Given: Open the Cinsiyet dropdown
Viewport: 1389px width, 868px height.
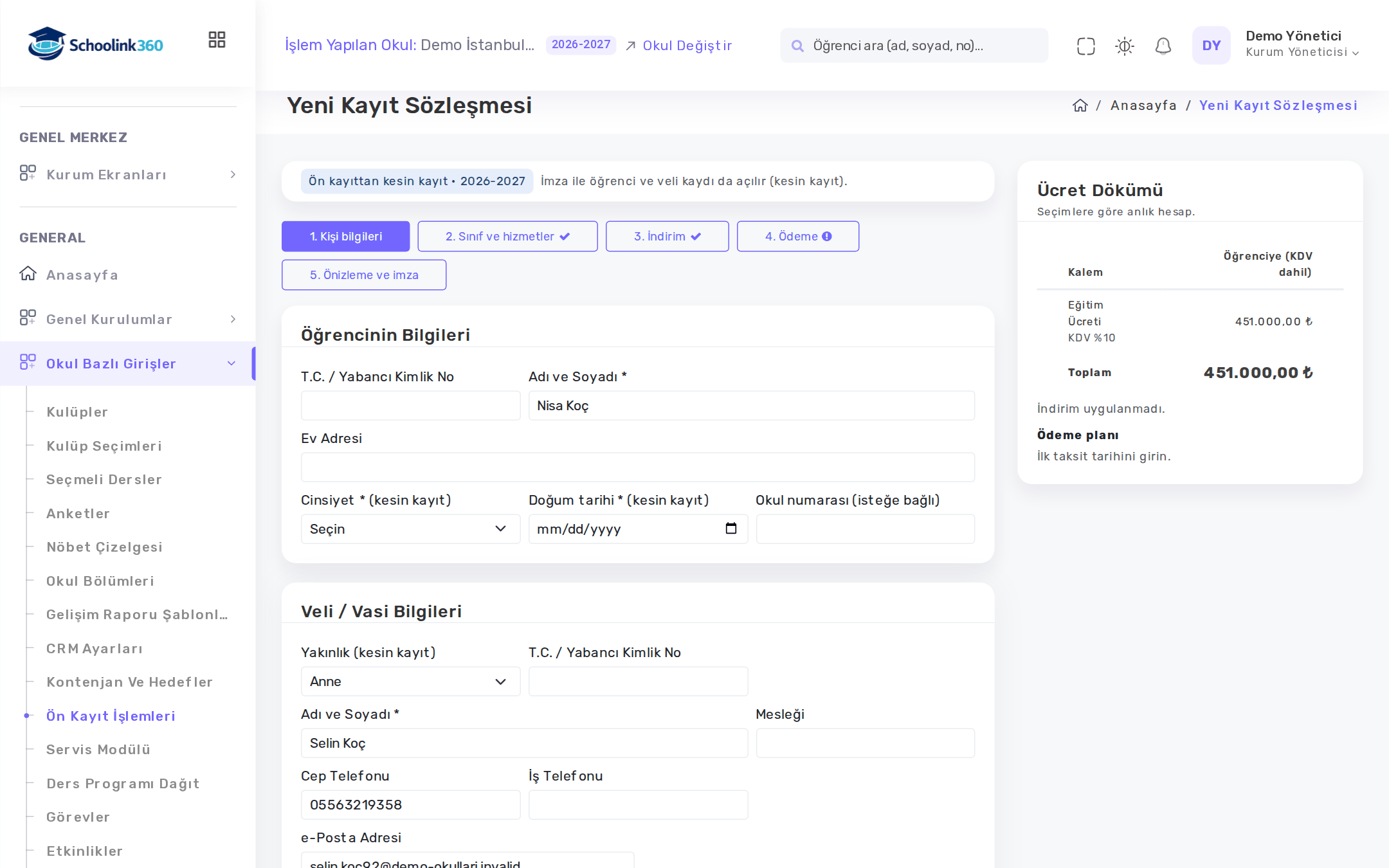Looking at the screenshot, I should tap(410, 529).
